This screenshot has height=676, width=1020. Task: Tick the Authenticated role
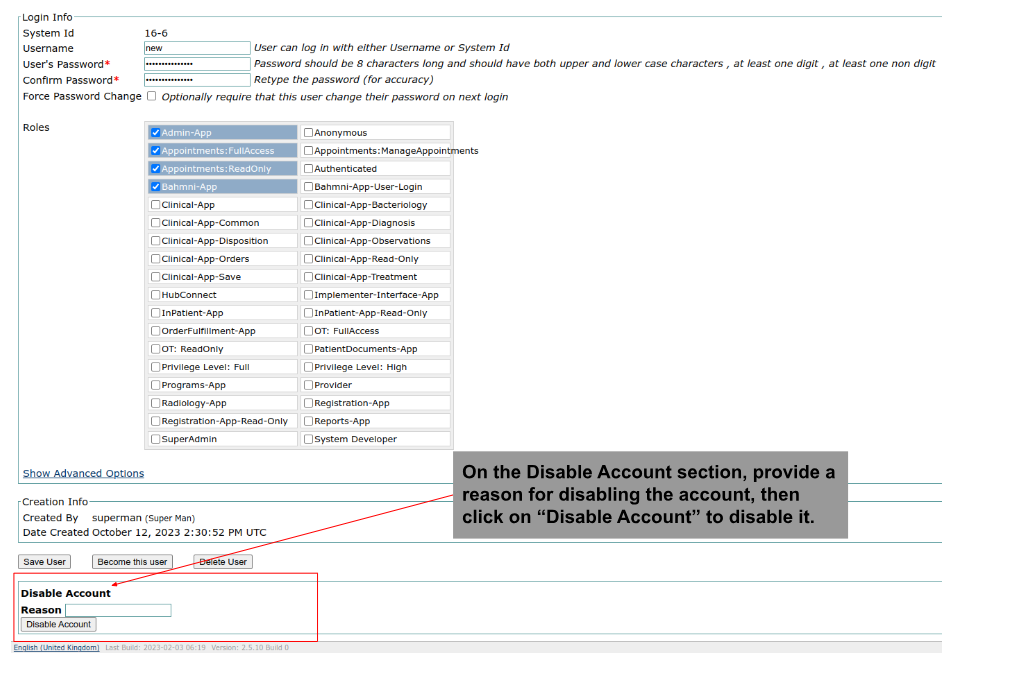pos(308,169)
